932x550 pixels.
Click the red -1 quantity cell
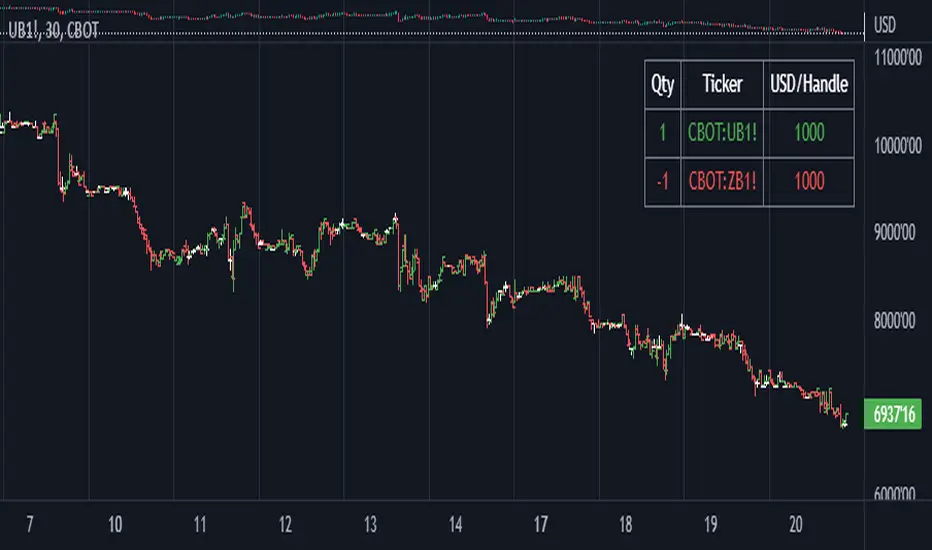point(663,182)
